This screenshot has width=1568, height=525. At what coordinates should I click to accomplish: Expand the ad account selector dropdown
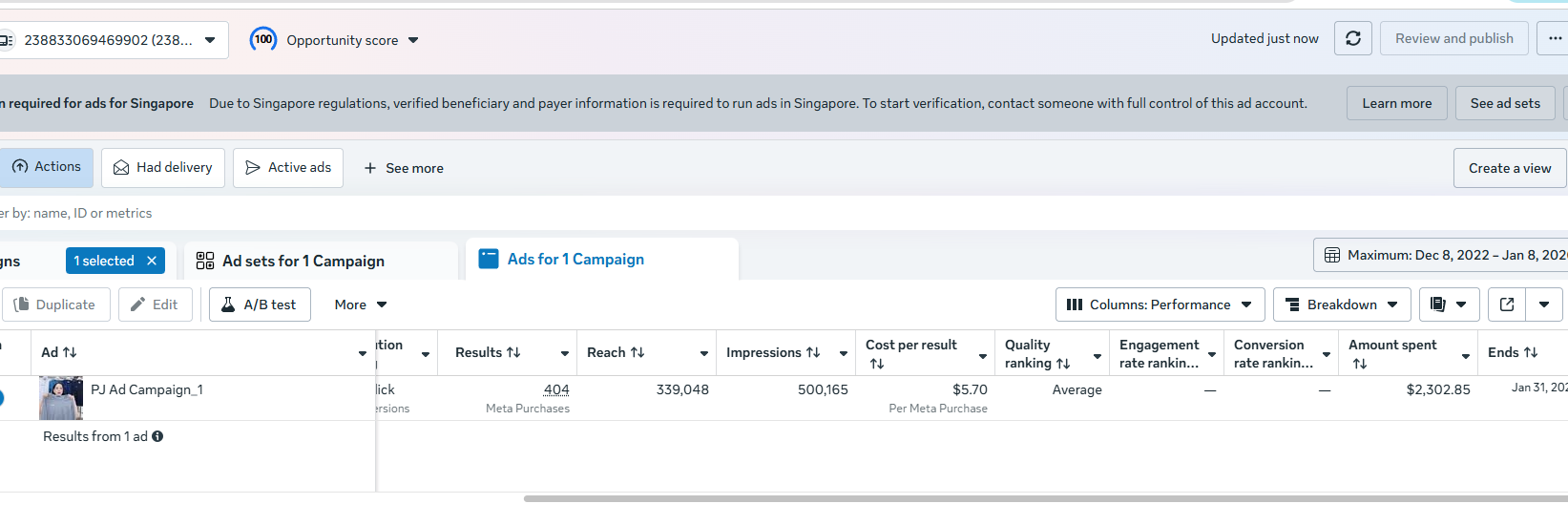210,40
